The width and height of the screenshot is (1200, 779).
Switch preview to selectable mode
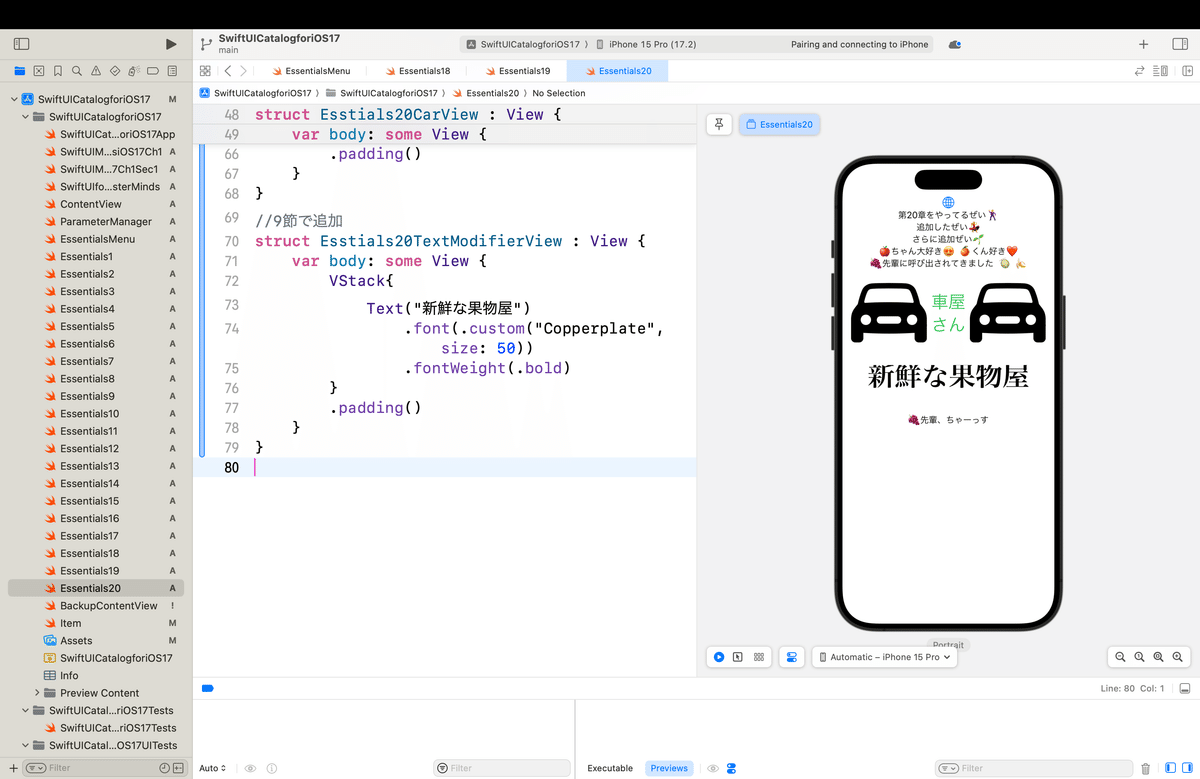coord(738,657)
